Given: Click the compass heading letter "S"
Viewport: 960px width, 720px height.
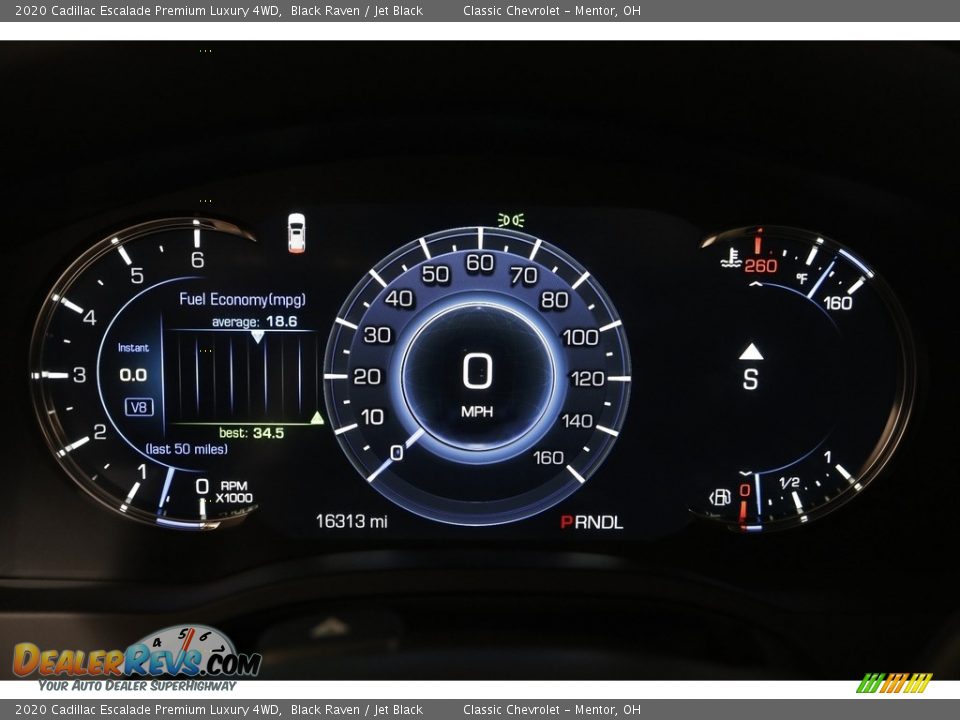Looking at the screenshot, I should pos(751,379).
